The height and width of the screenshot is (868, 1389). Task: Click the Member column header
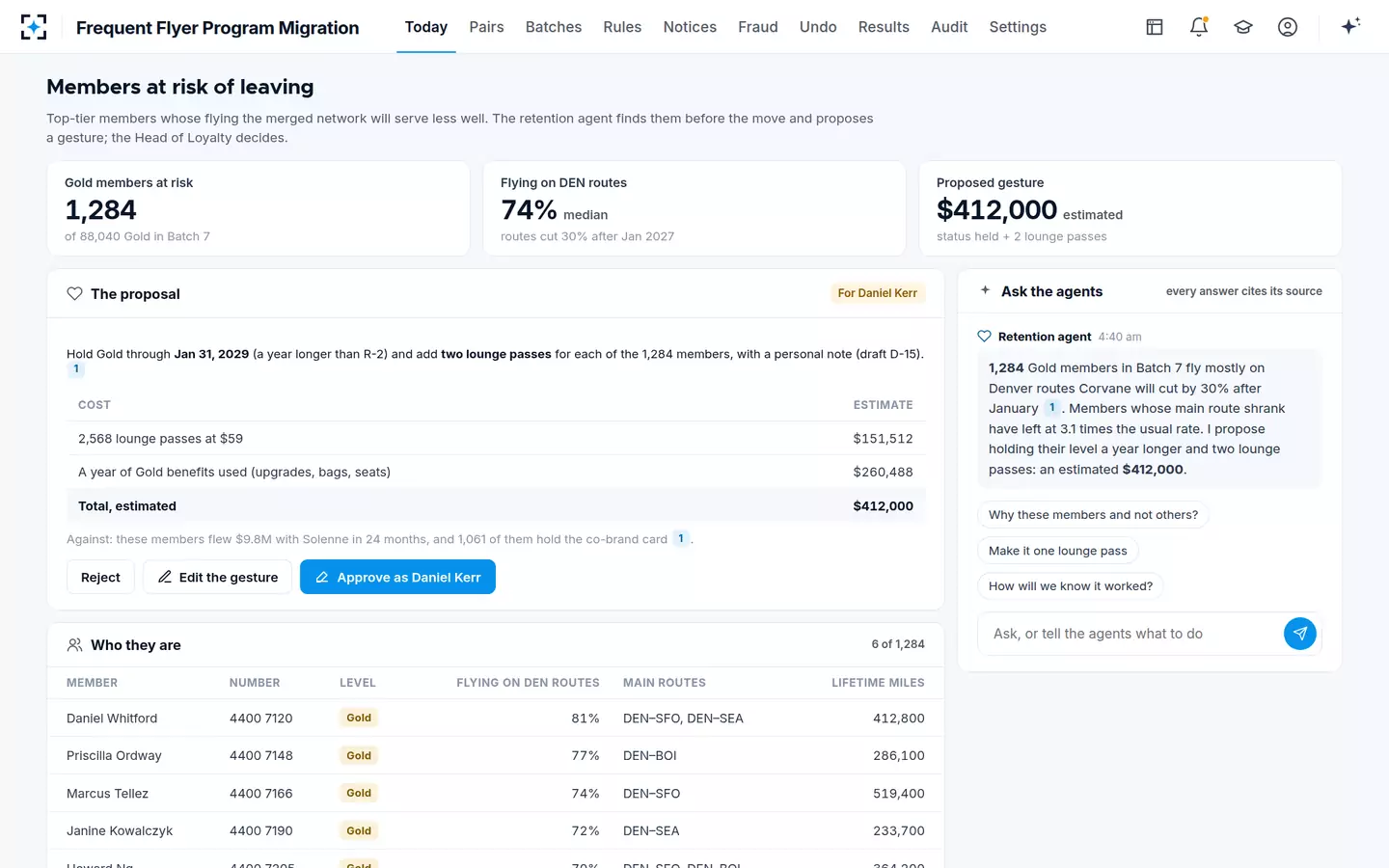click(92, 683)
